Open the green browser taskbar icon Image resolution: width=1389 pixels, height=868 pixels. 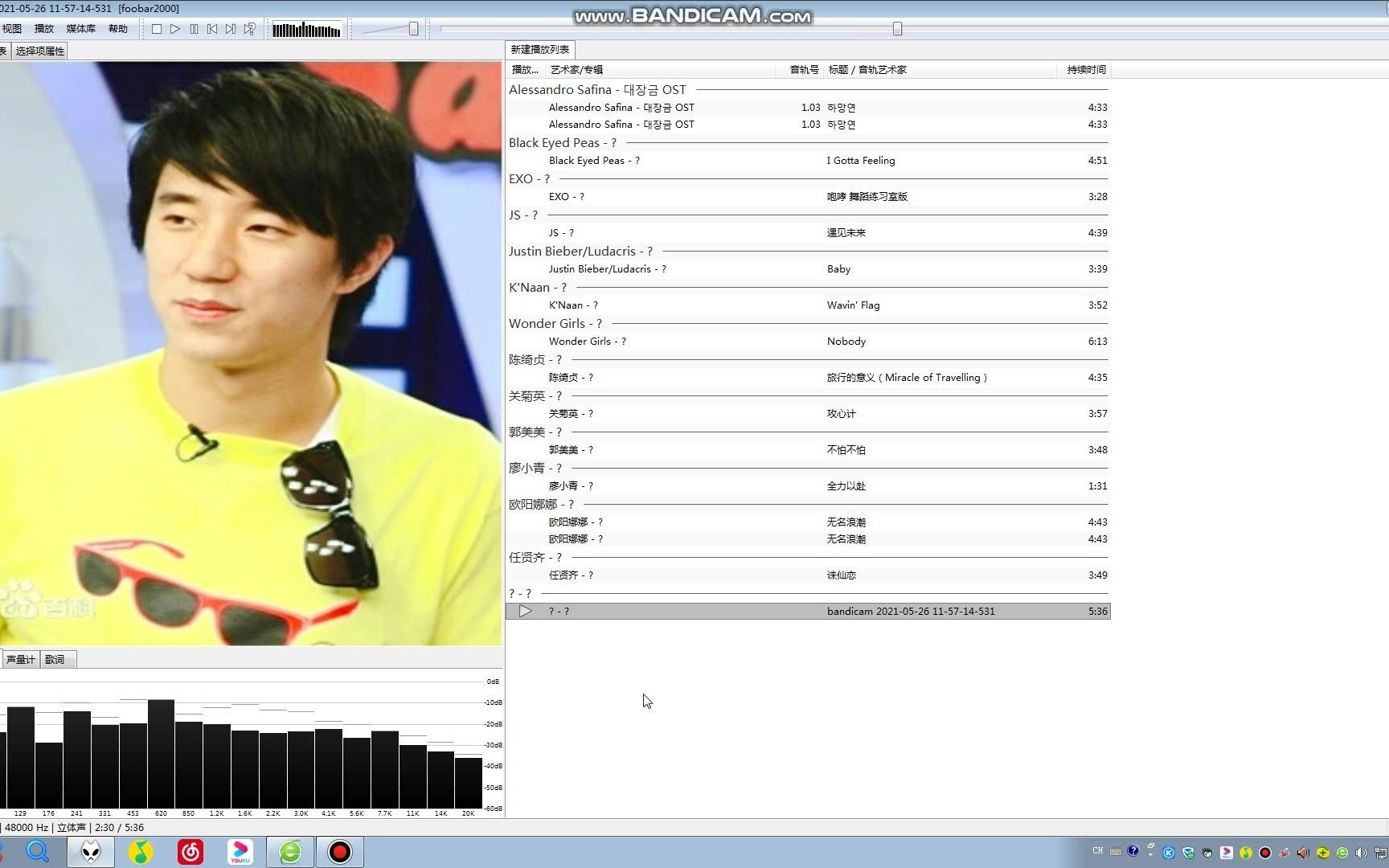coord(290,851)
